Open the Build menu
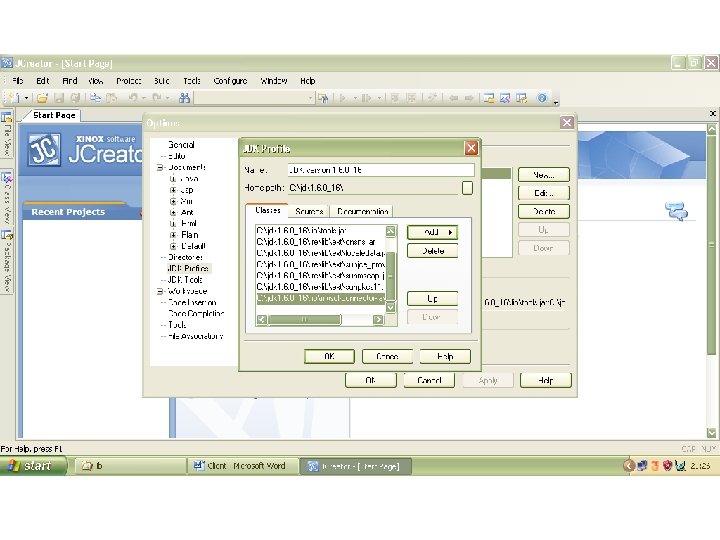The width and height of the screenshot is (720, 540). pos(162,81)
